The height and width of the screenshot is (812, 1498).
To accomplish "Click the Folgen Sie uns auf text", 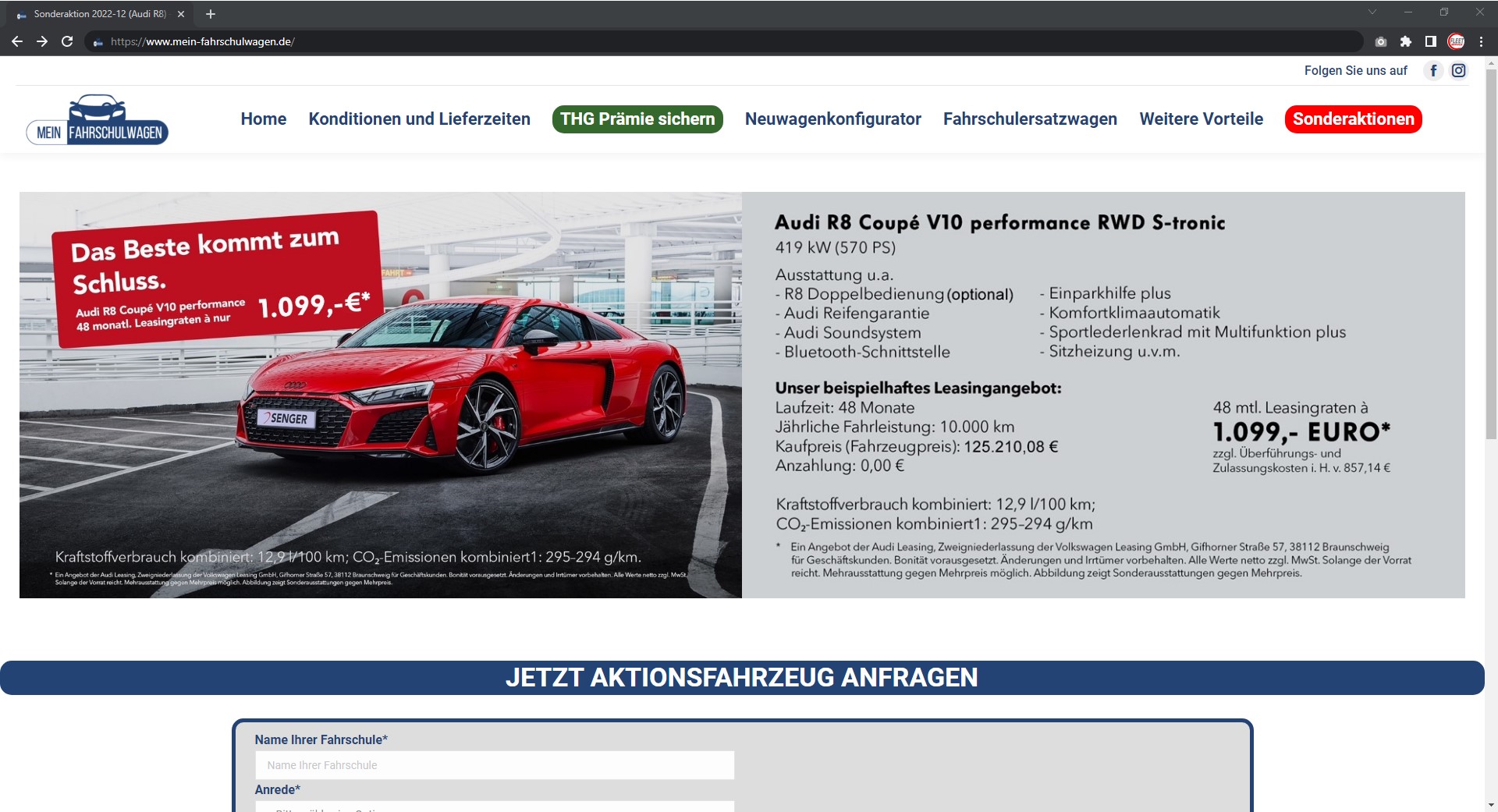I will (1356, 71).
